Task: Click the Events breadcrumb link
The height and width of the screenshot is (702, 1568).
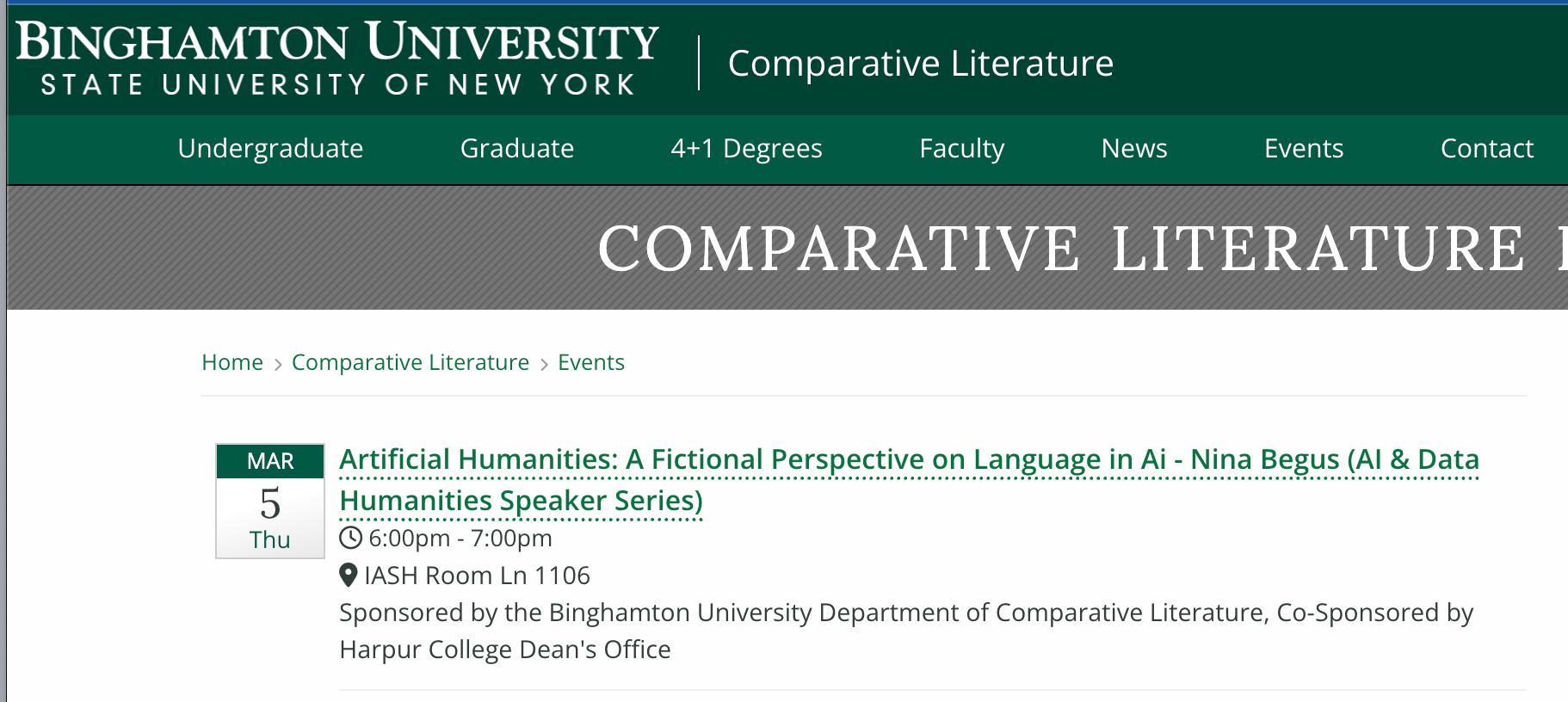Action: point(591,362)
